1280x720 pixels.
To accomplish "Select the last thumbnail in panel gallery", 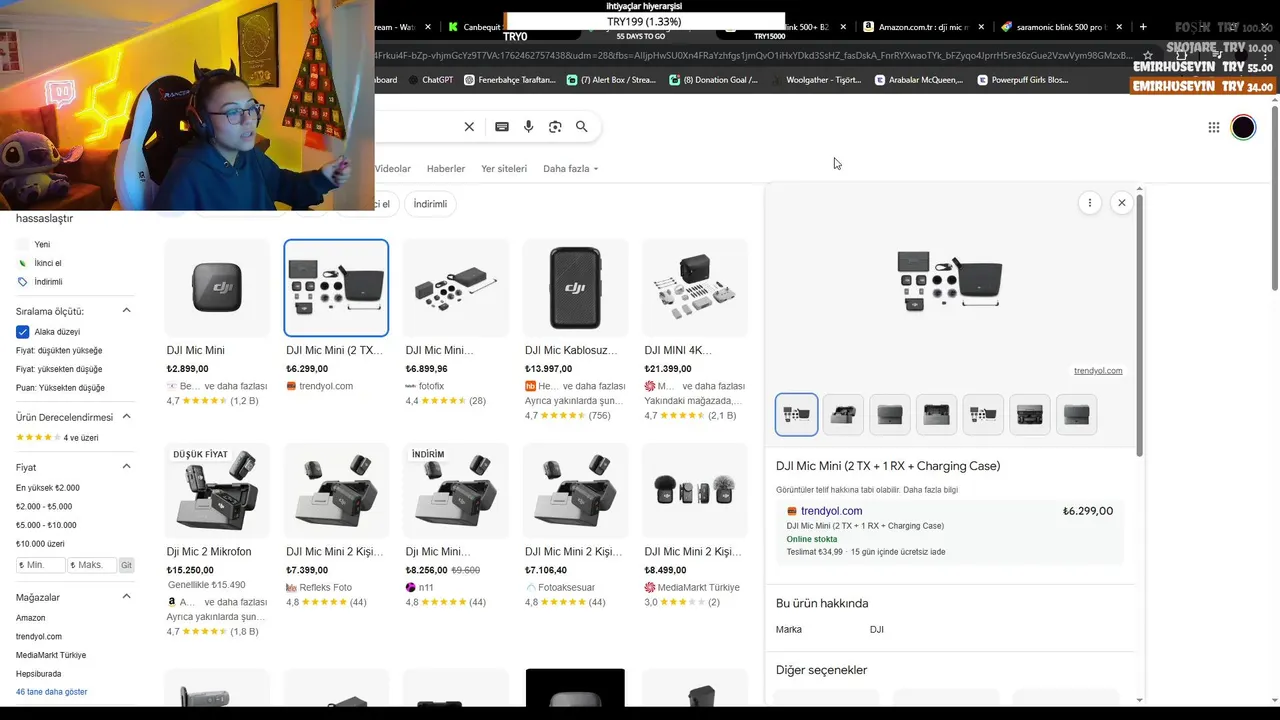I will click(1076, 415).
